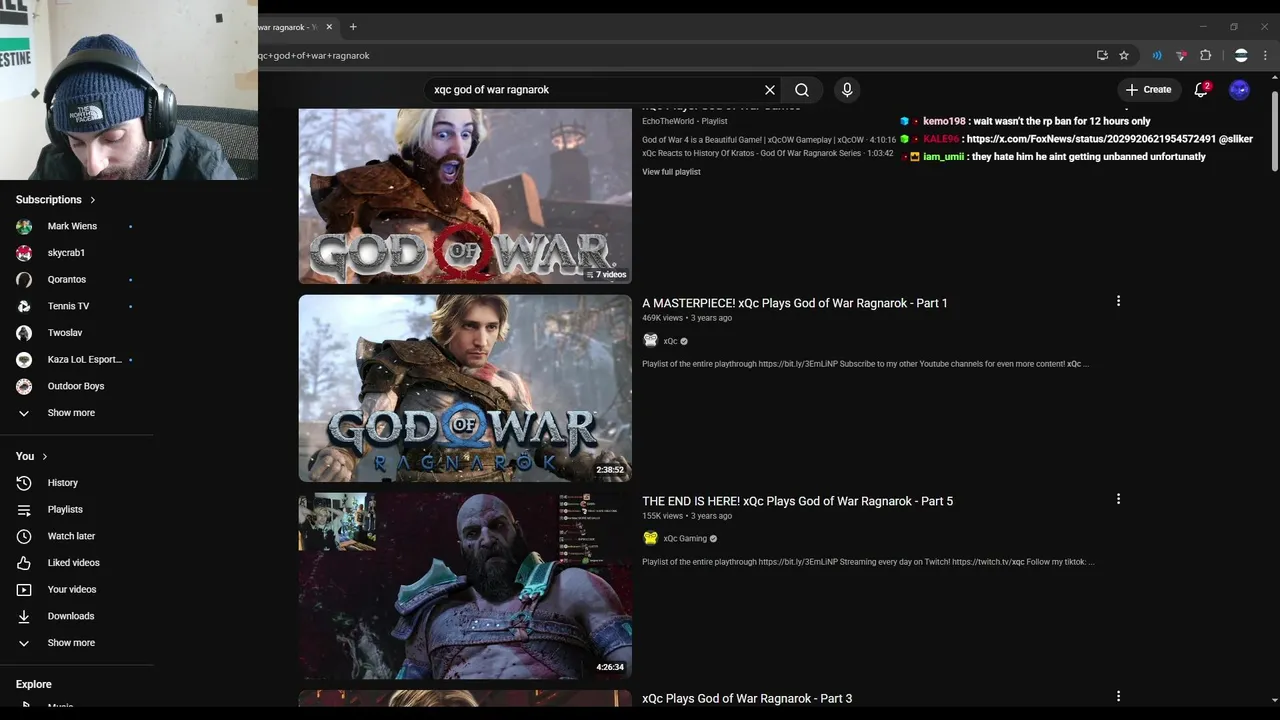The height and width of the screenshot is (720, 1280).
Task: Click the FoxNews link in KALE96's chat message
Action: [x=1091, y=139]
